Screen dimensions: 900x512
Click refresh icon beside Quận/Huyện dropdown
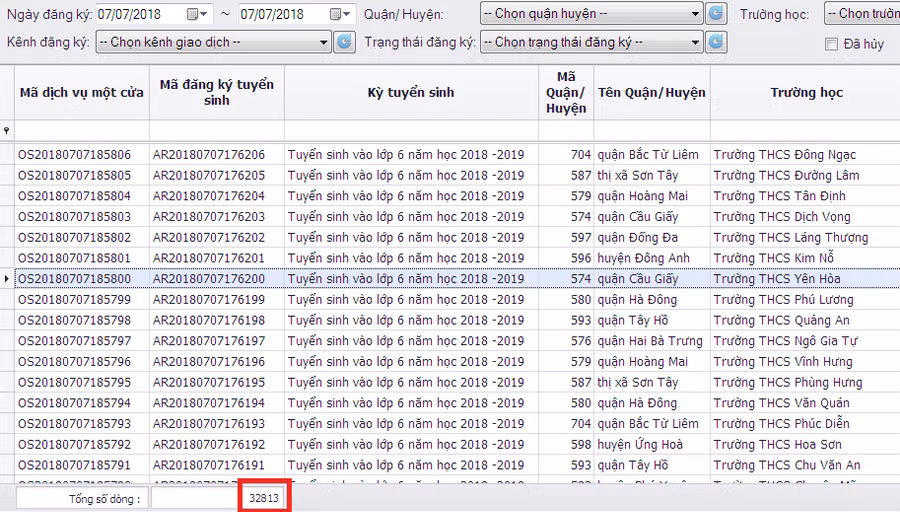pyautogui.click(x=716, y=14)
